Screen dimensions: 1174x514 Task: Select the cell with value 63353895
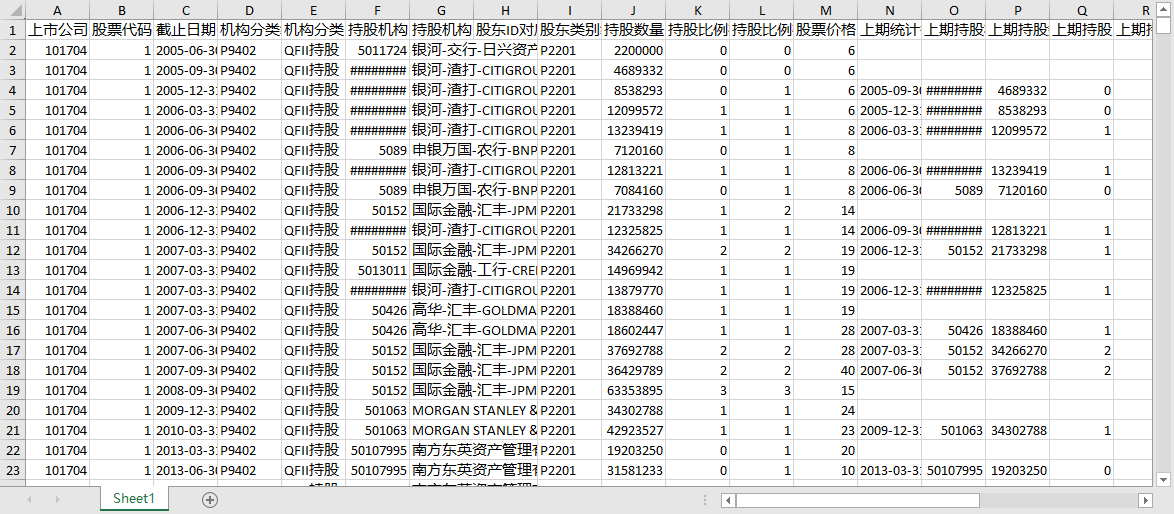tap(633, 390)
